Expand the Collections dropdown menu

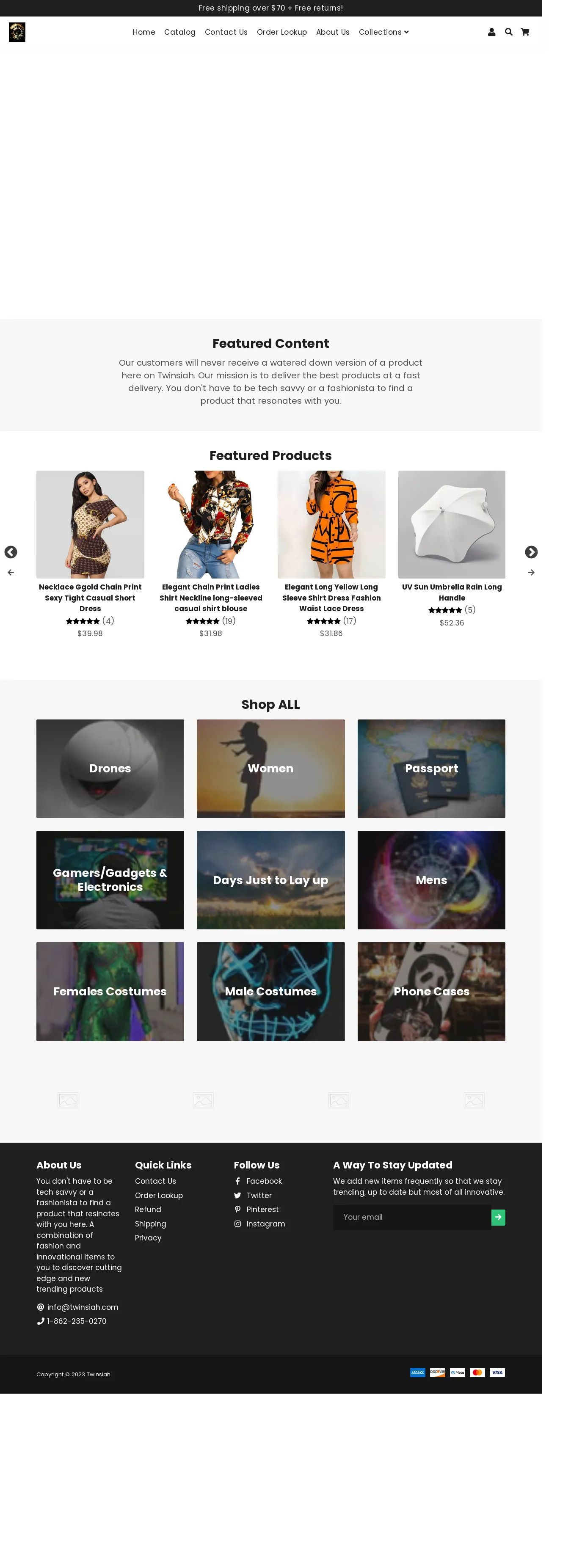383,32
